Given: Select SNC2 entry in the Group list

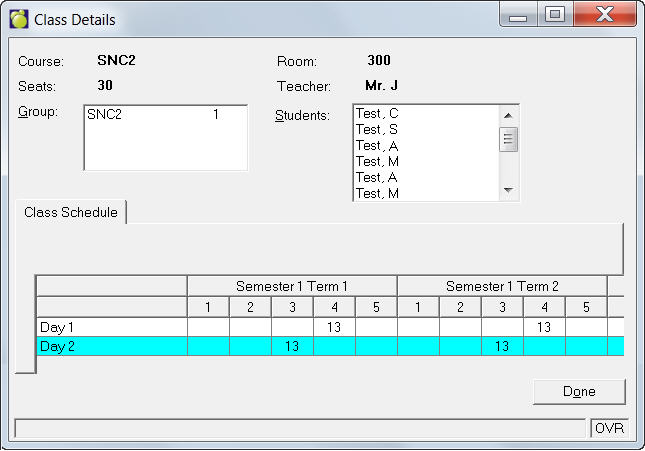Looking at the screenshot, I should click(x=153, y=115).
